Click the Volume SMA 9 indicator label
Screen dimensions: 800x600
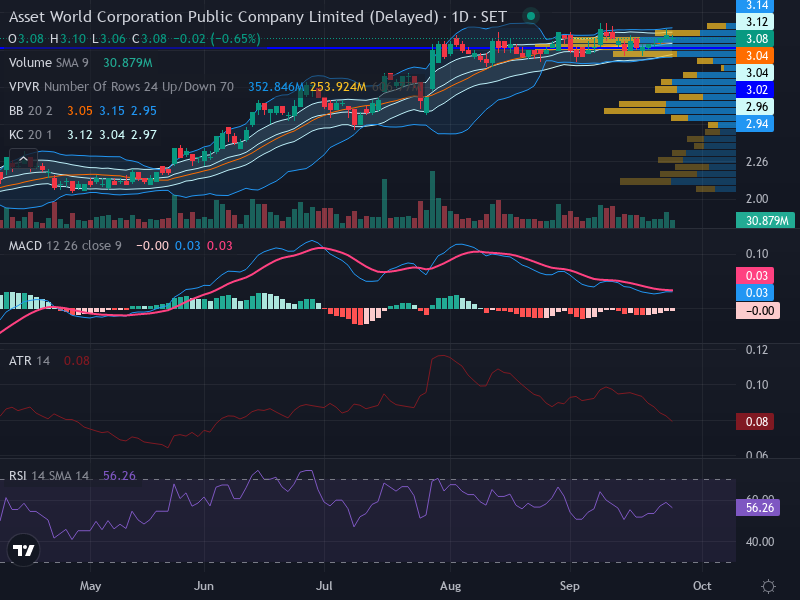pyautogui.click(x=48, y=63)
